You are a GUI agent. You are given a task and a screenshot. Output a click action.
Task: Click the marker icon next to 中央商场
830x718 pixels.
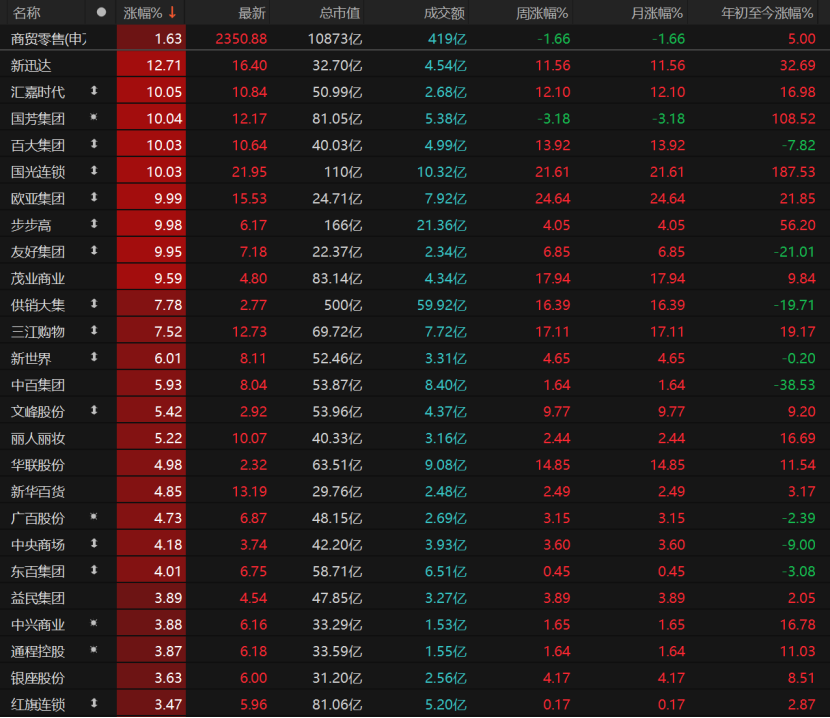pos(94,544)
